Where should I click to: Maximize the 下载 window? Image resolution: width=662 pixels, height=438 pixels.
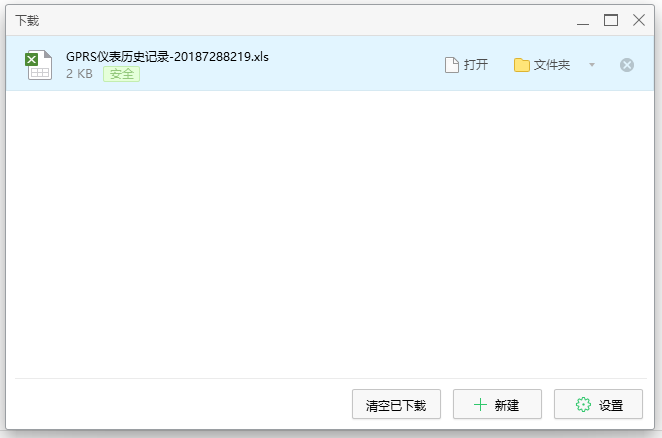pos(611,20)
